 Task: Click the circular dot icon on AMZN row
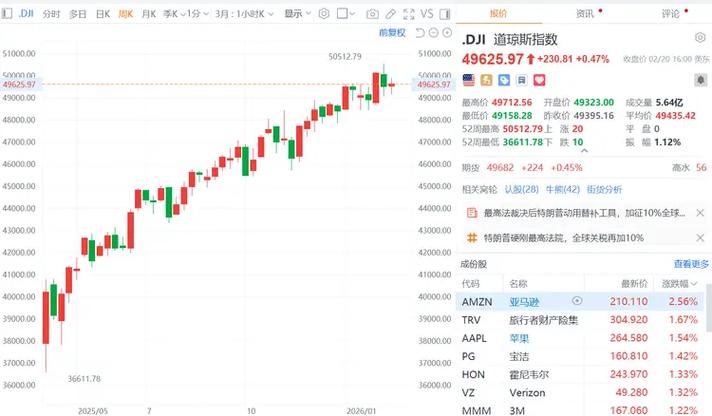point(577,301)
